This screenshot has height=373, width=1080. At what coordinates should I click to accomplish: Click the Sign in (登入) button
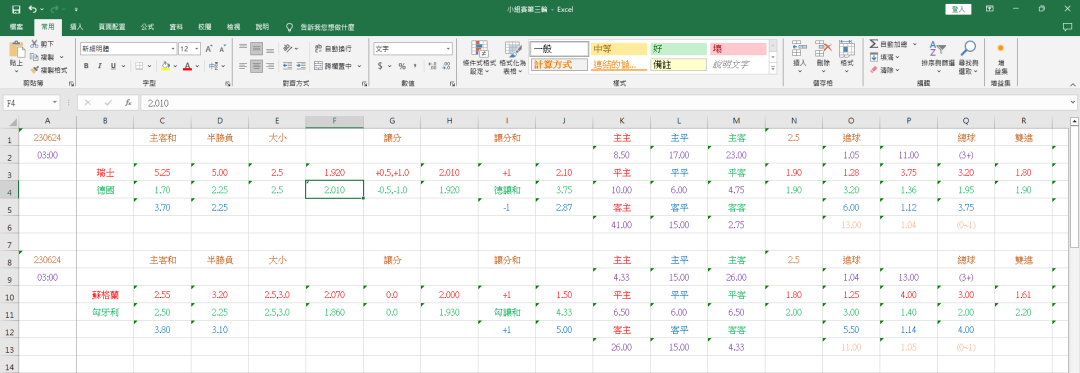tap(958, 10)
